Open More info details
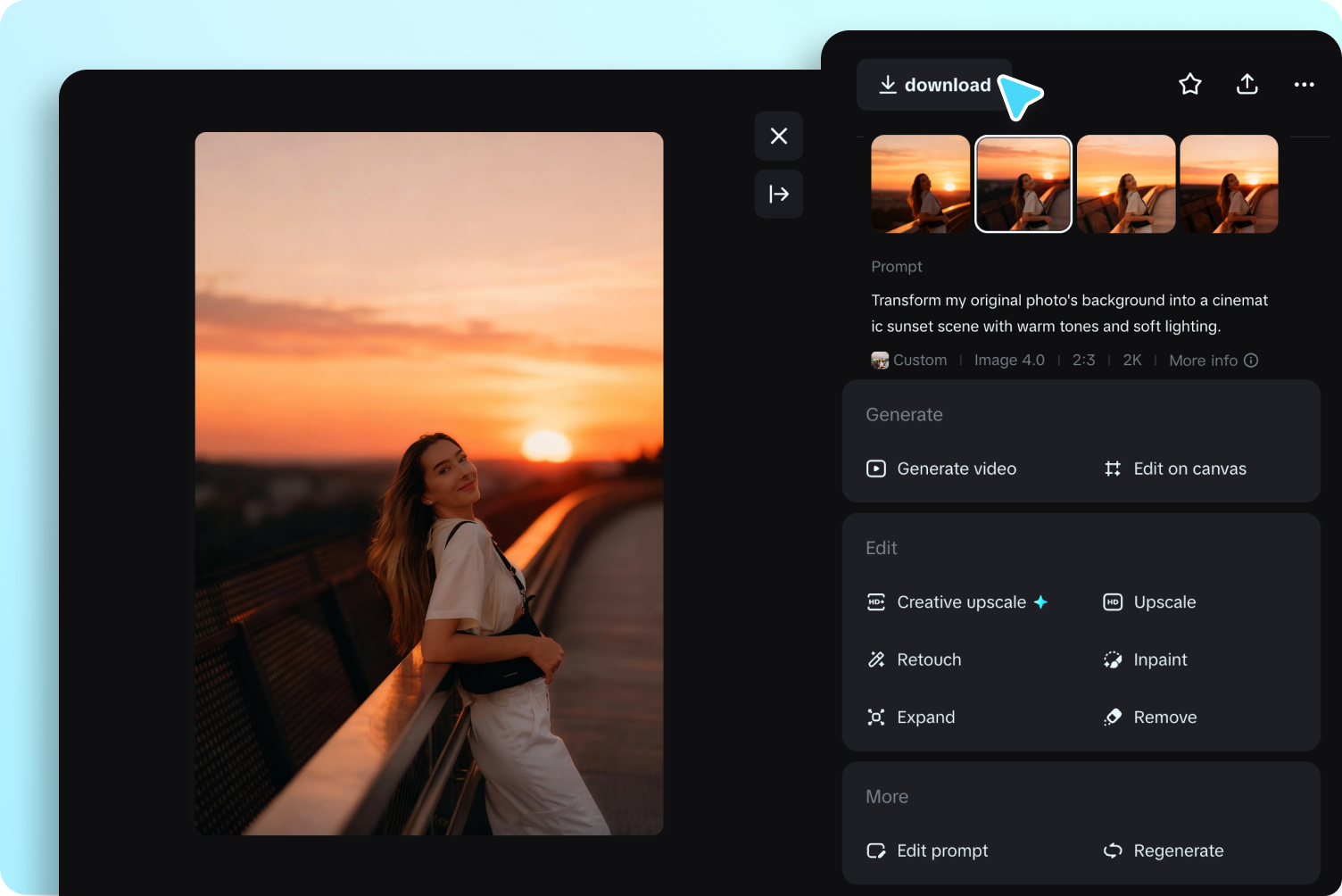This screenshot has width=1342, height=896. click(x=1214, y=361)
